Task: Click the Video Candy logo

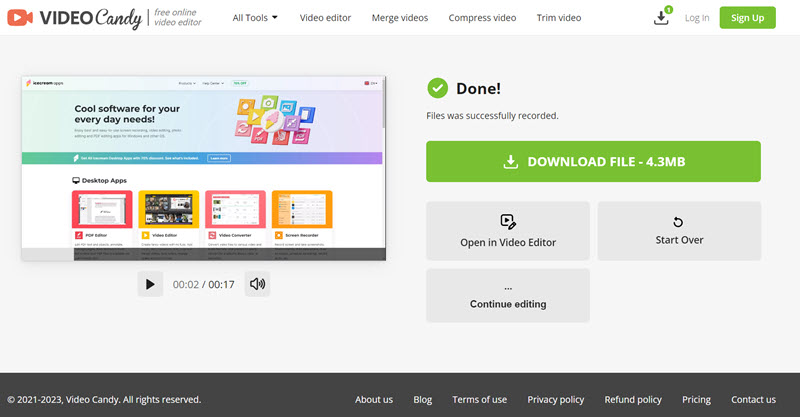Action: click(x=74, y=18)
